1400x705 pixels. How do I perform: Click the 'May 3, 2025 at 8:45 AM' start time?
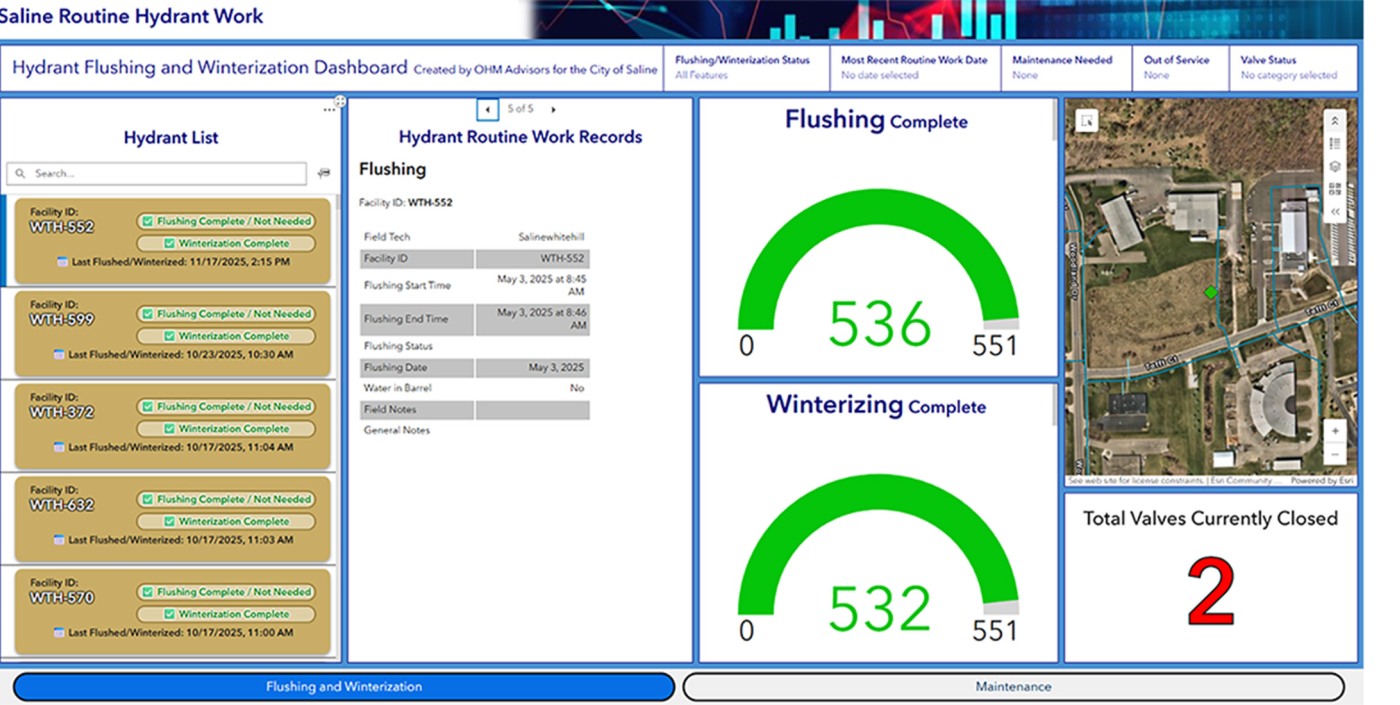(541, 285)
